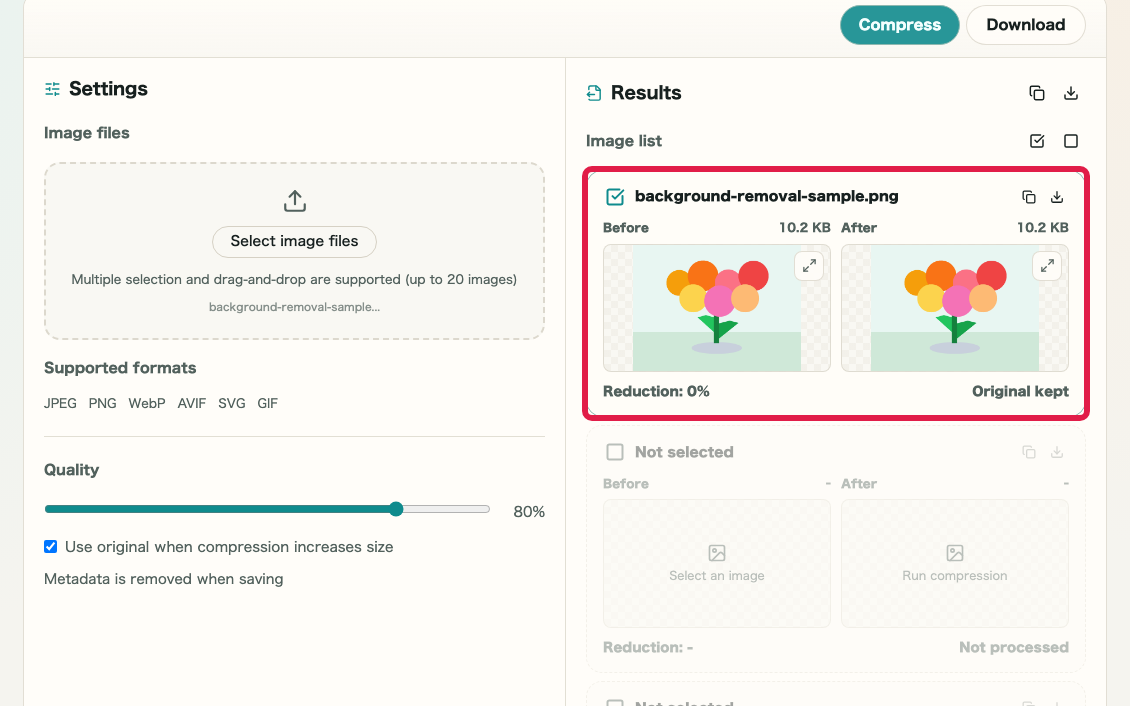Click Metadata is removed when saving note
This screenshot has height=706, width=1130.
(x=164, y=579)
